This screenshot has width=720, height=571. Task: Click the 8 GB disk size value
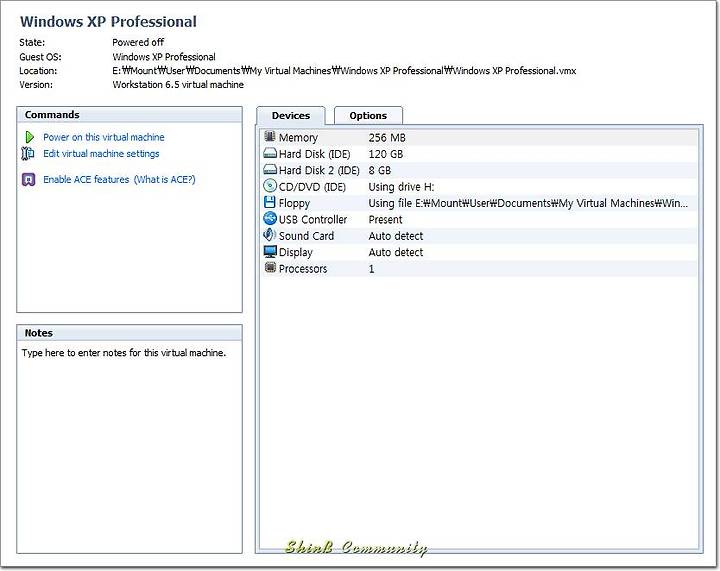point(380,170)
